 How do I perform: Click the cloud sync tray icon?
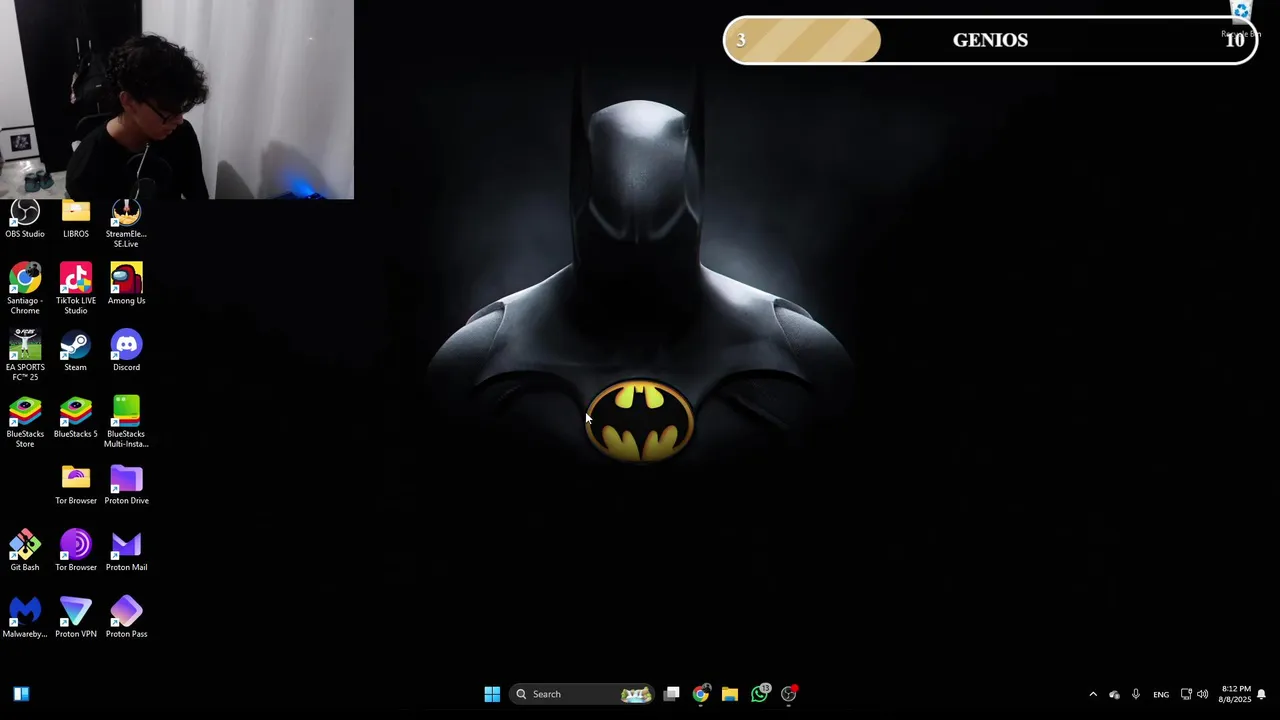tap(1114, 694)
